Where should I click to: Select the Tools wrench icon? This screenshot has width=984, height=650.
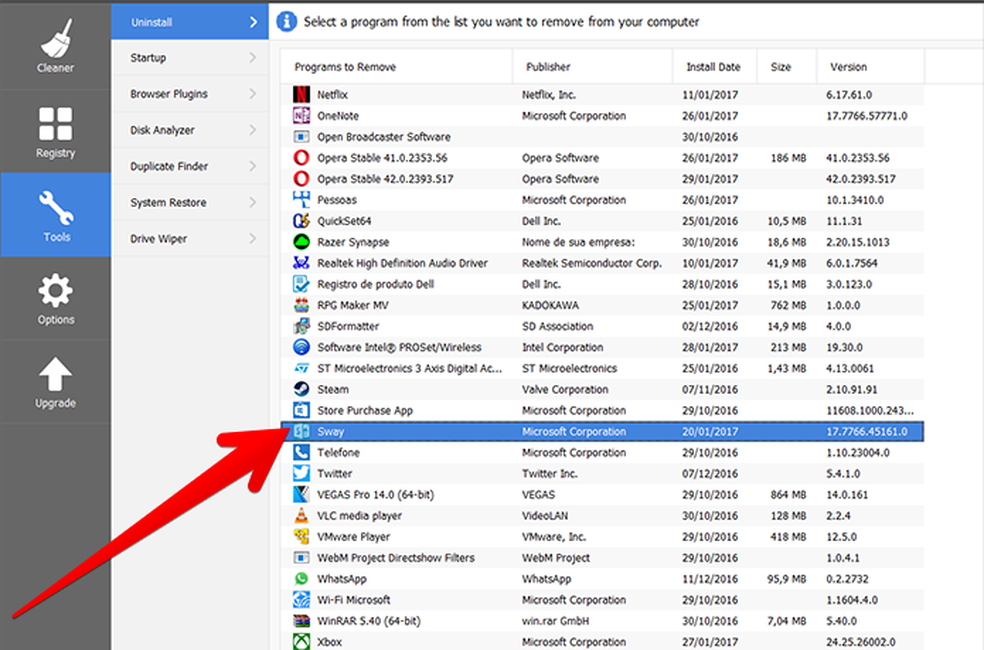(x=56, y=208)
